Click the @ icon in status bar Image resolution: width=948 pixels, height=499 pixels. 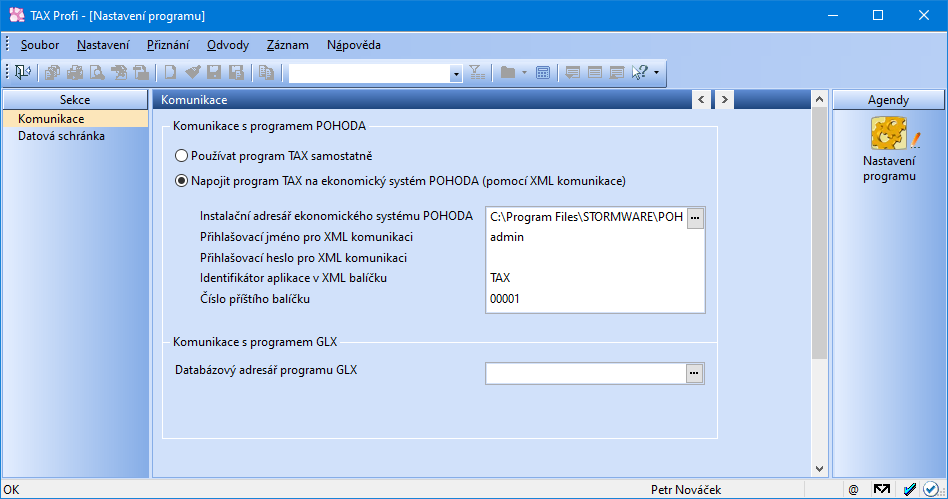(854, 489)
